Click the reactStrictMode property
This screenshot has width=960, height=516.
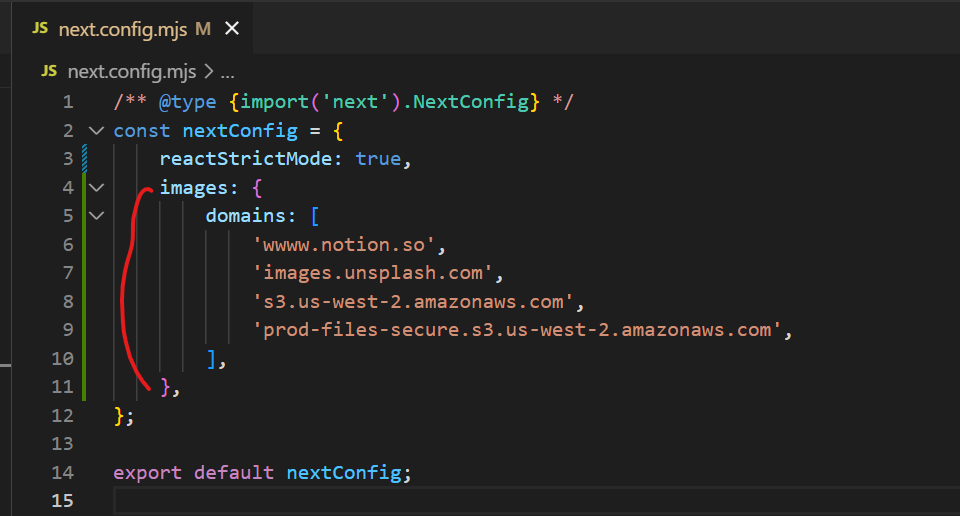[246, 159]
